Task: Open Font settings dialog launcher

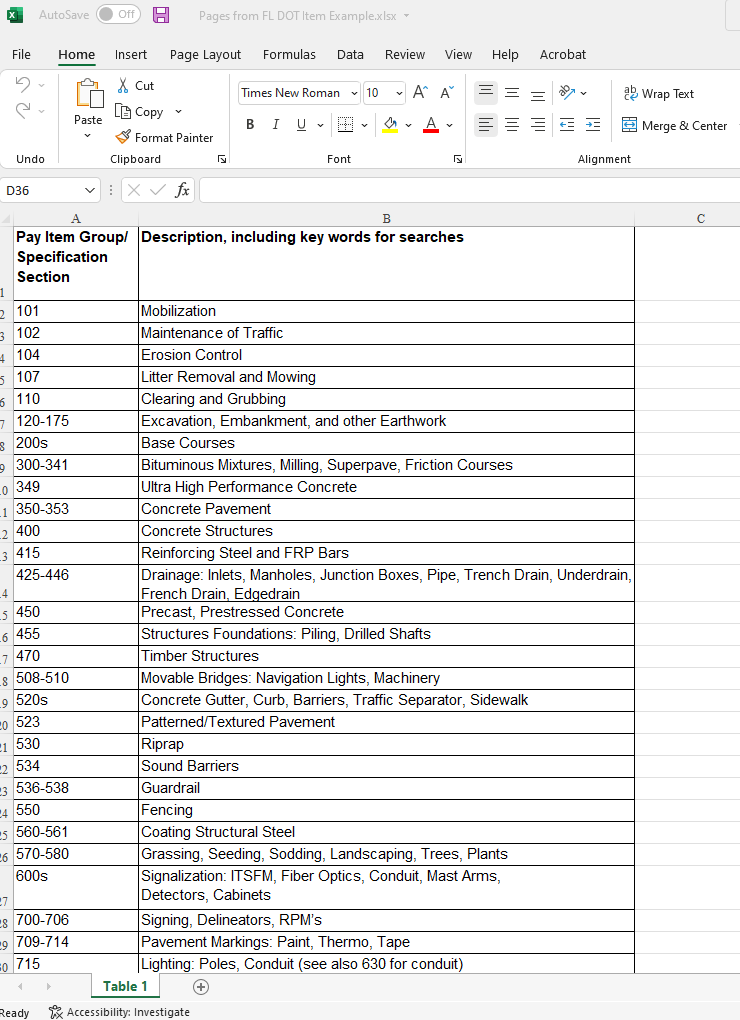Action: tap(458, 159)
